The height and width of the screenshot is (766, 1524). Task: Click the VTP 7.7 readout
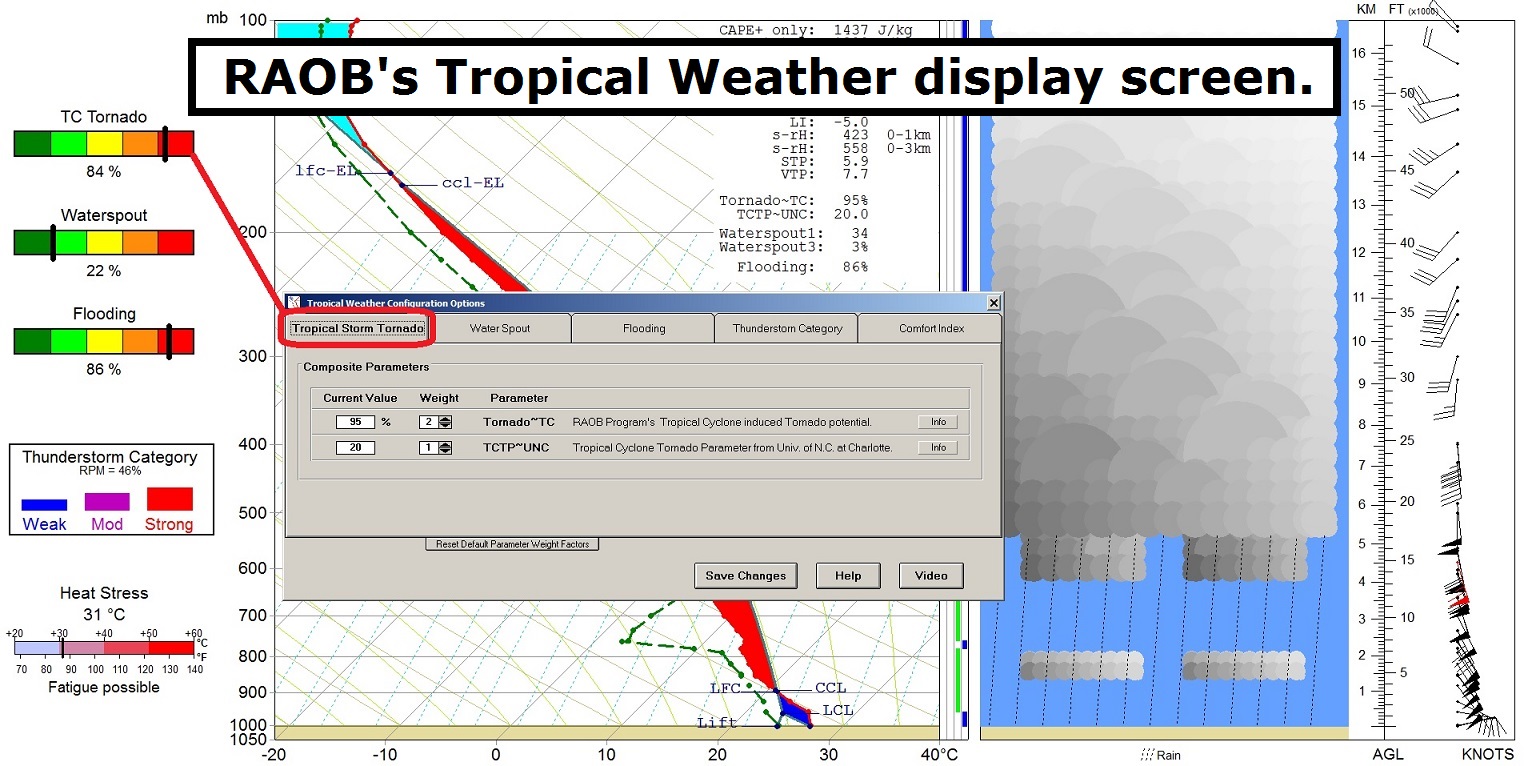(826, 174)
